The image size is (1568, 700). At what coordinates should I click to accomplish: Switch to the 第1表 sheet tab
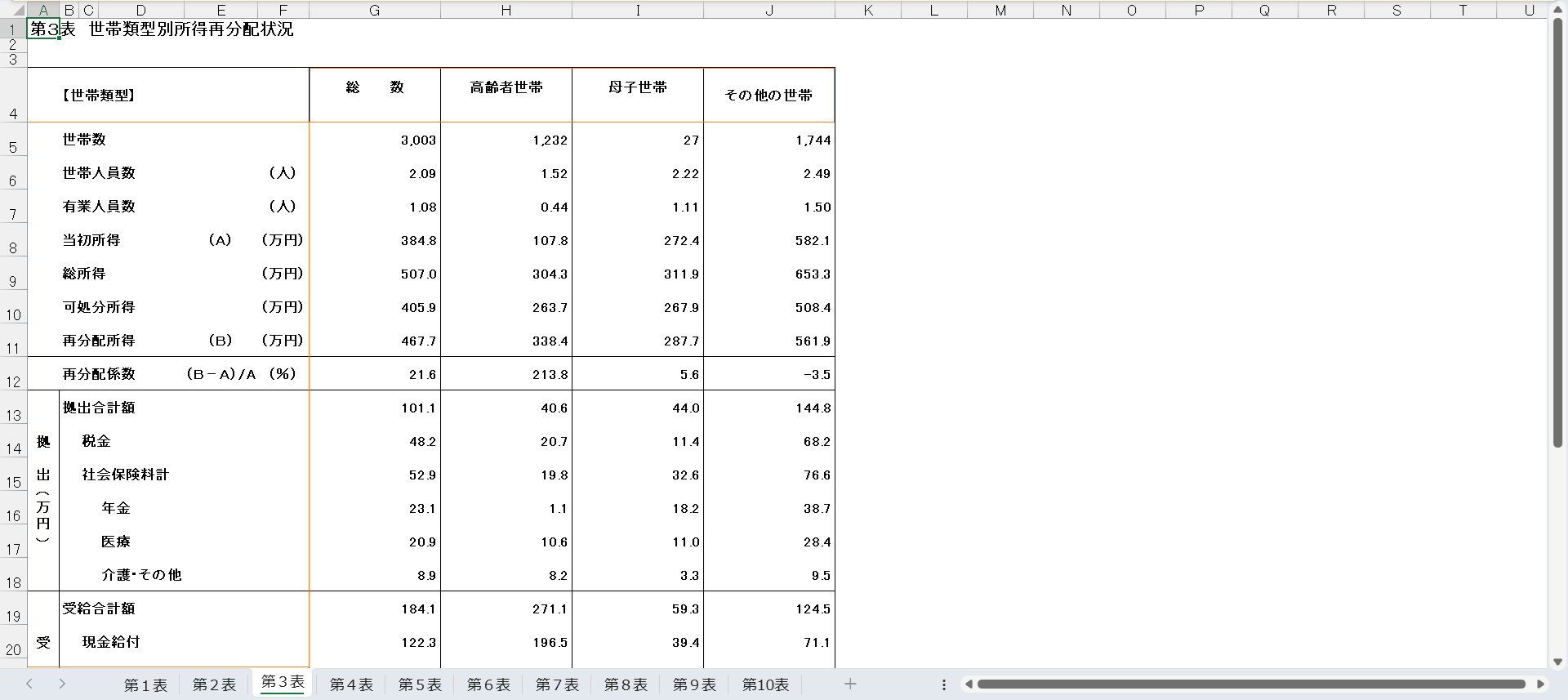pos(145,685)
